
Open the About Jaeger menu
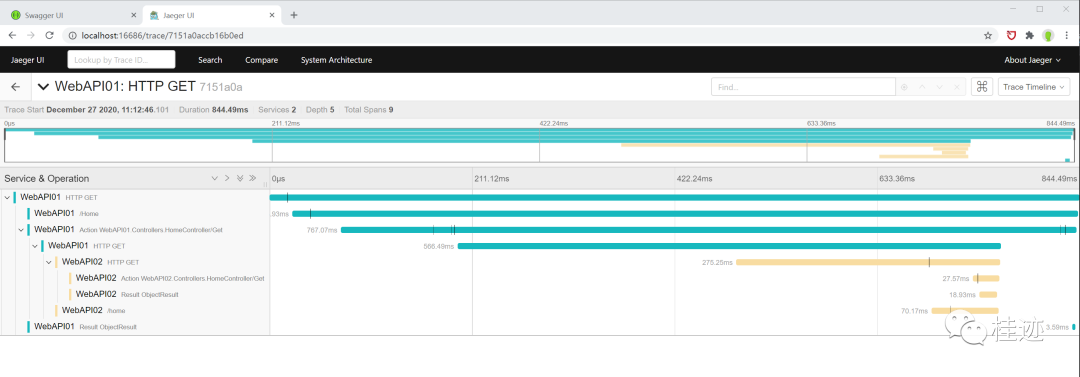(1032, 60)
